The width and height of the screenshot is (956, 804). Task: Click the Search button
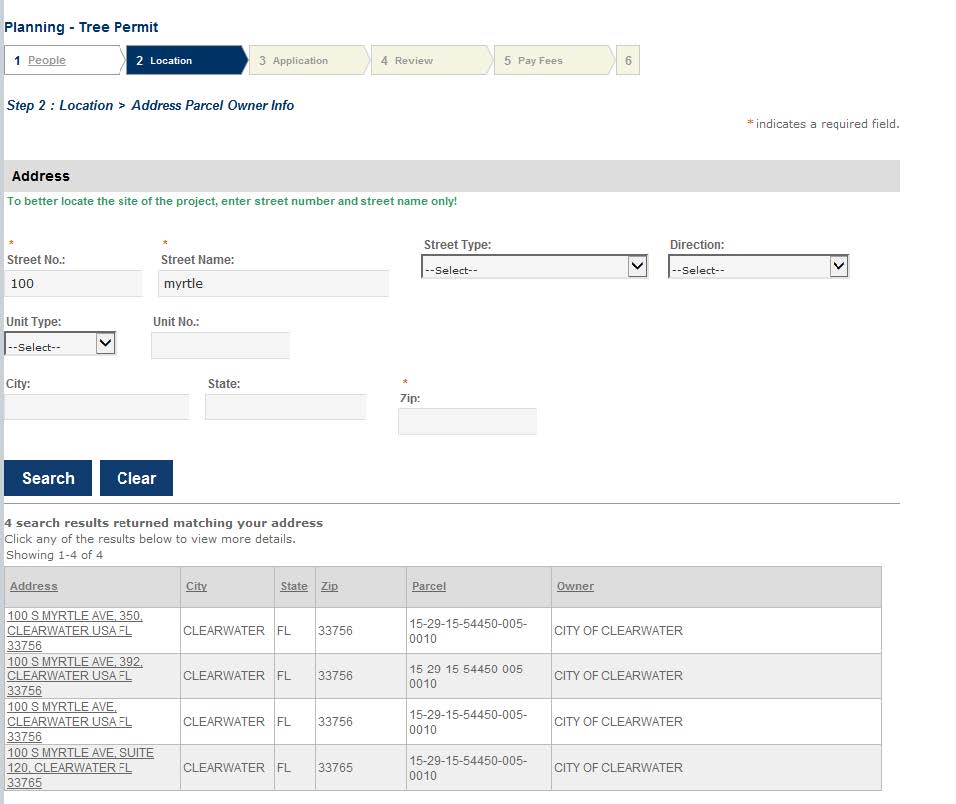48,478
